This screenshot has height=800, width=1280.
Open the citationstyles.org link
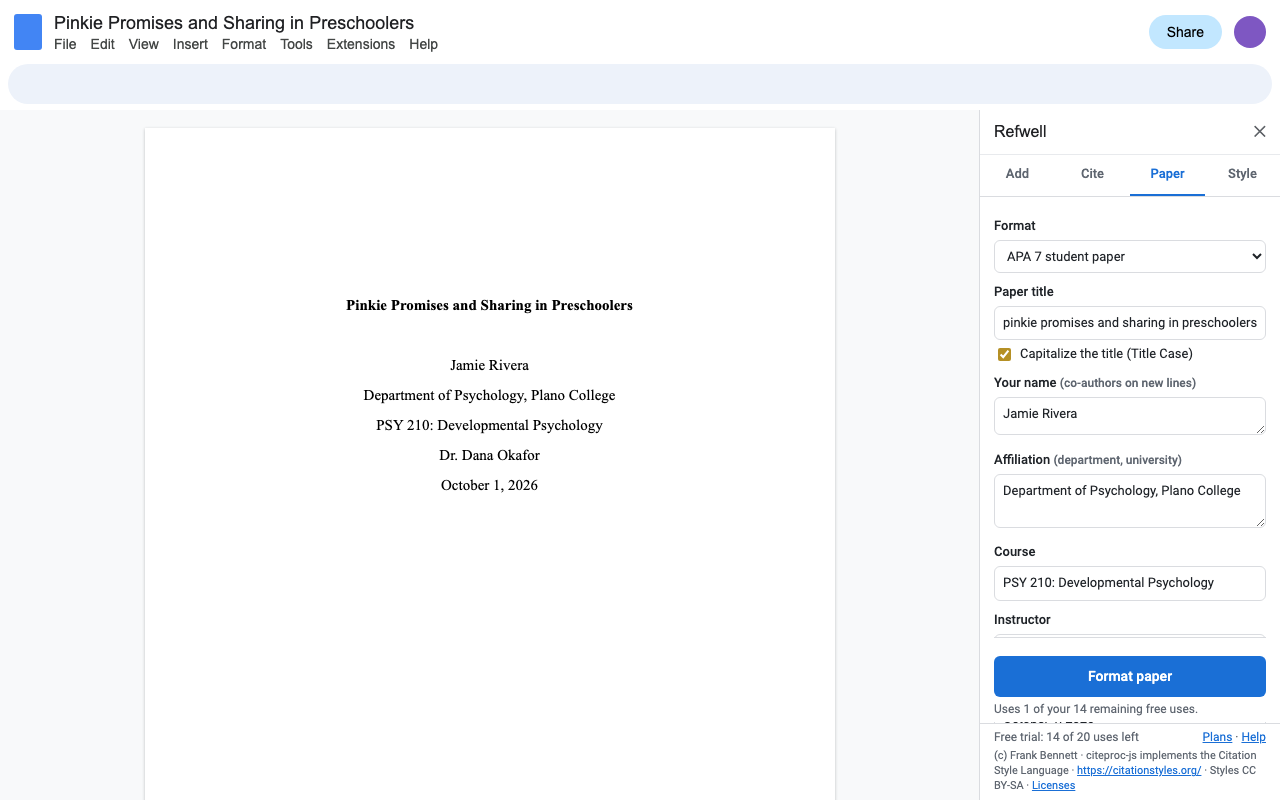click(1139, 771)
